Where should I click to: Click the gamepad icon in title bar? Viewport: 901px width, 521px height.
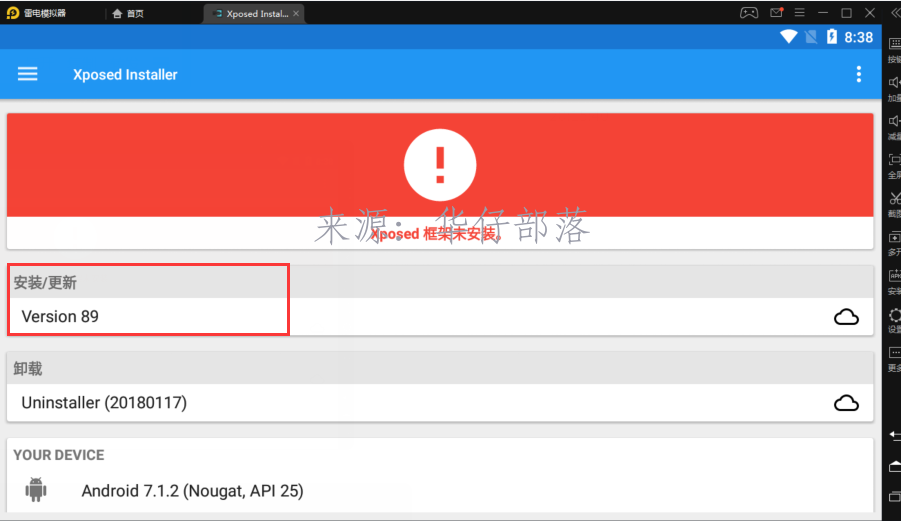click(748, 13)
